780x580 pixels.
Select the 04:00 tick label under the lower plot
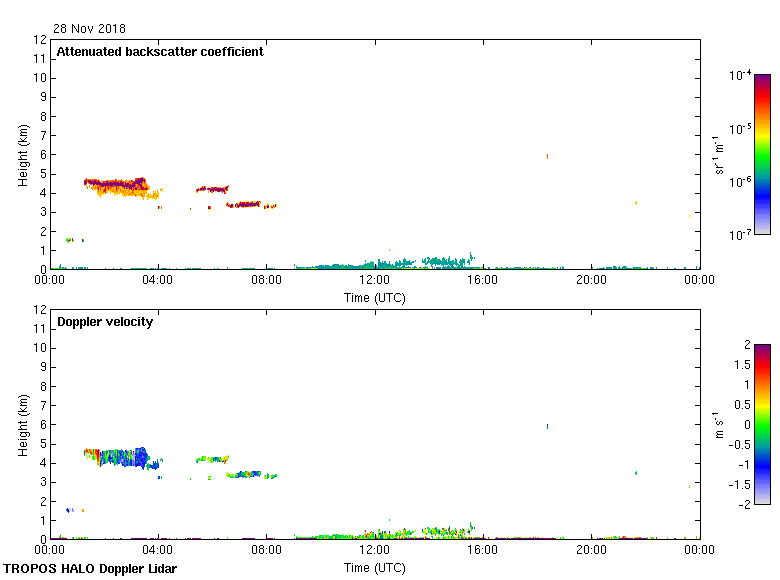point(158,551)
